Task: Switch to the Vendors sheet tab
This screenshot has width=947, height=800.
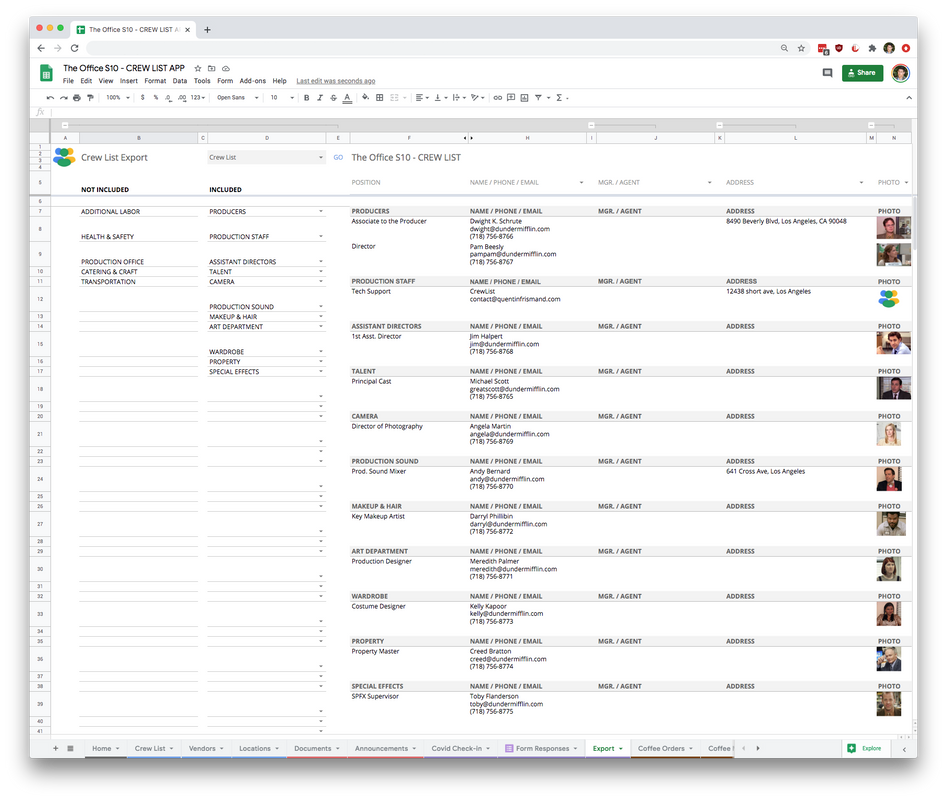Action: click(206, 749)
